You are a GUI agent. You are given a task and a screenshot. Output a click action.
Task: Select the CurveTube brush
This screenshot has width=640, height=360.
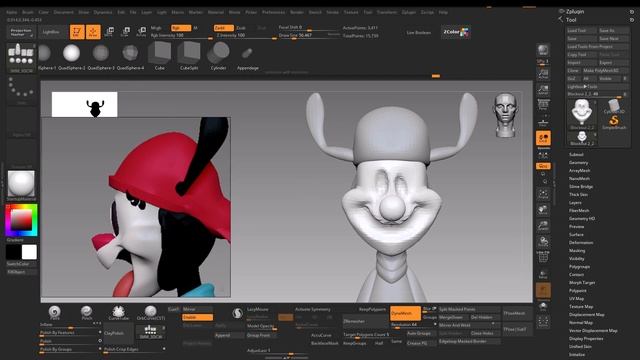(x=118, y=312)
